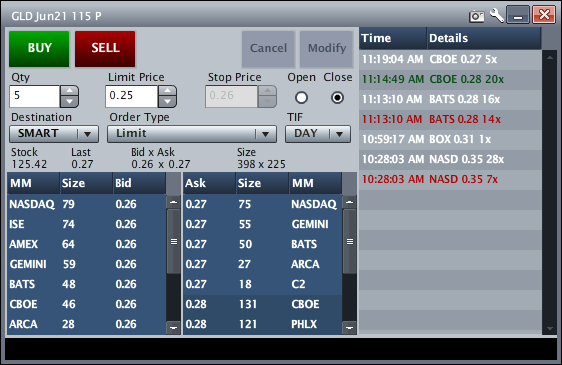Select the 10:59:17 AM BOX trade
The image size is (562, 365).
(x=450, y=139)
